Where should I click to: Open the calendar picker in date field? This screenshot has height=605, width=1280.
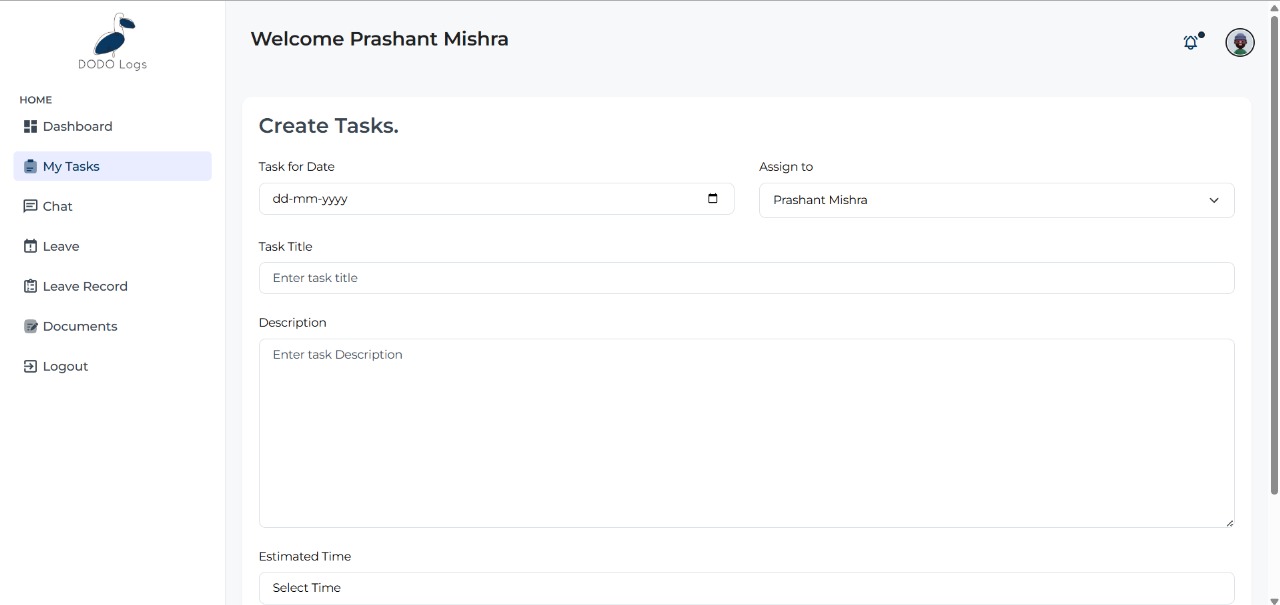[713, 199]
